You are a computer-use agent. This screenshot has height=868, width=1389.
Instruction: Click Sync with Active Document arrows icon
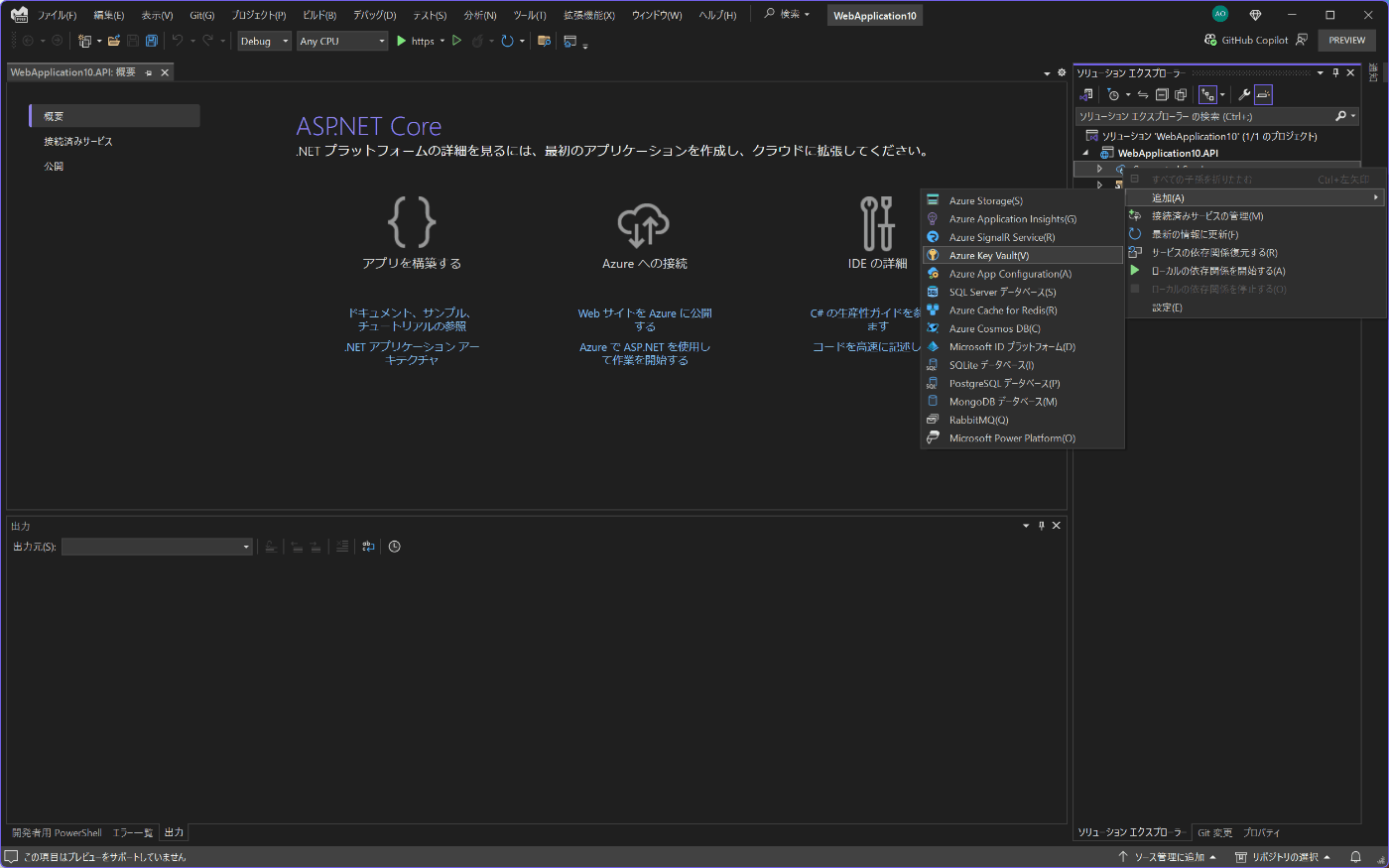(x=1143, y=94)
